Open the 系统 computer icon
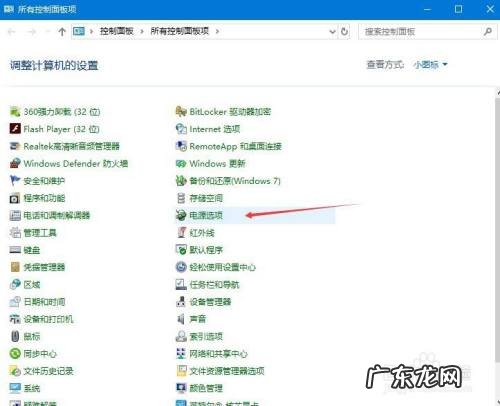 (x=15, y=388)
